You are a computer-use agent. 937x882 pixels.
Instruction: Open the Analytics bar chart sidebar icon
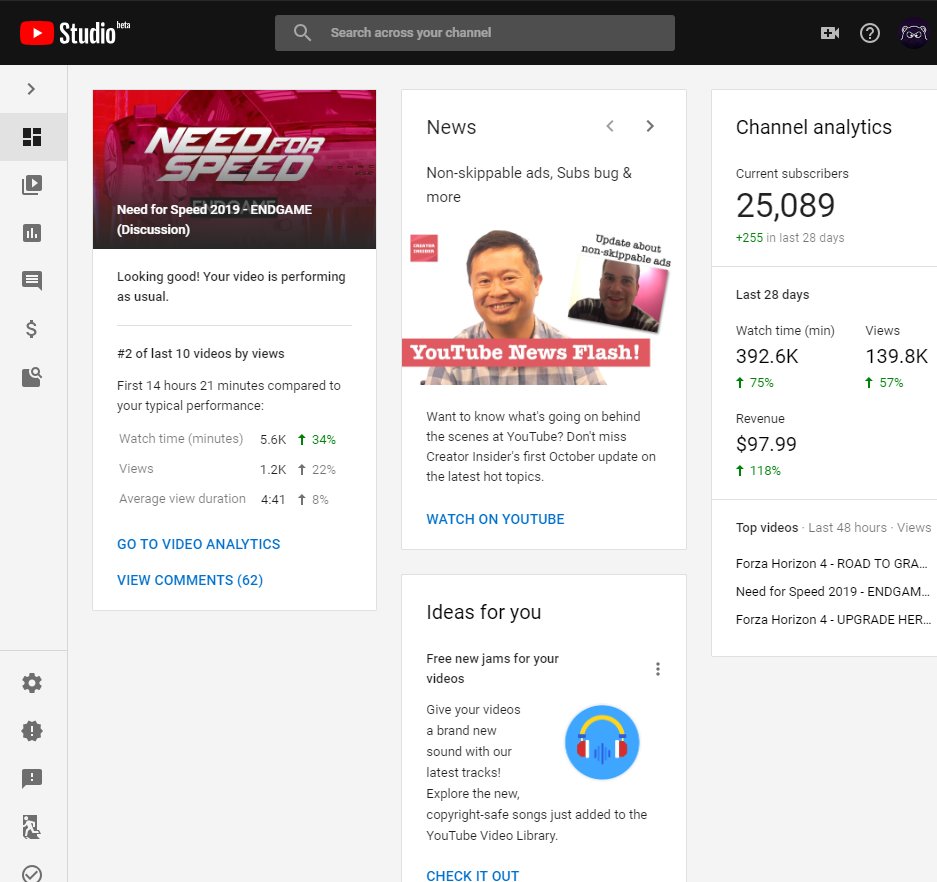point(32,232)
